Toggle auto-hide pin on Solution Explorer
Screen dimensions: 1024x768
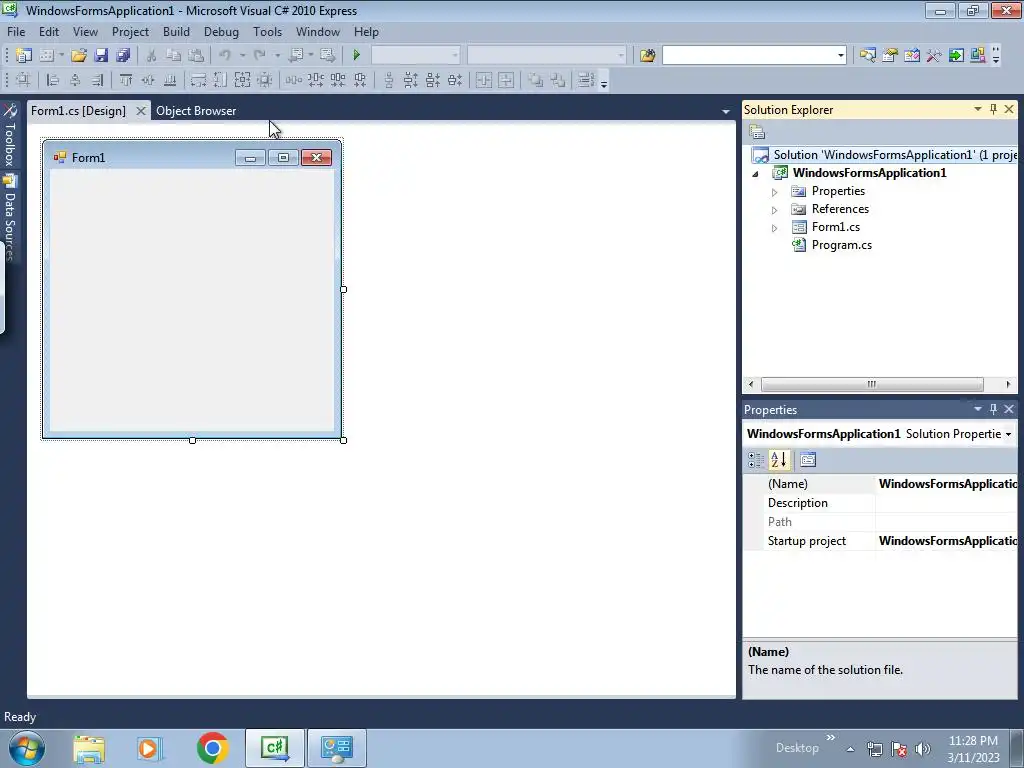[x=993, y=109]
